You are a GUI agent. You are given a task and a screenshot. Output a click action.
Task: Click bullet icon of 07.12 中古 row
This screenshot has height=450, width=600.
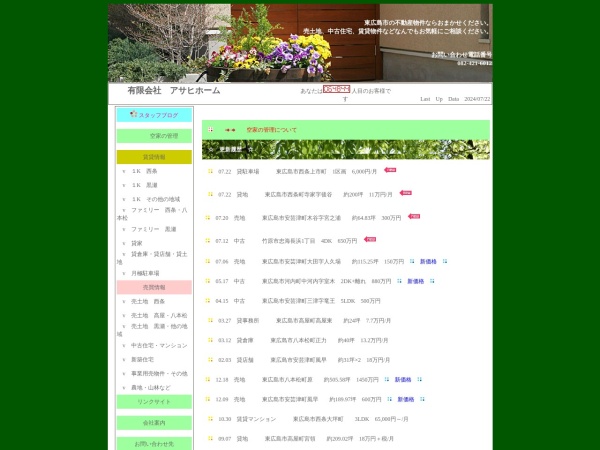207,240
